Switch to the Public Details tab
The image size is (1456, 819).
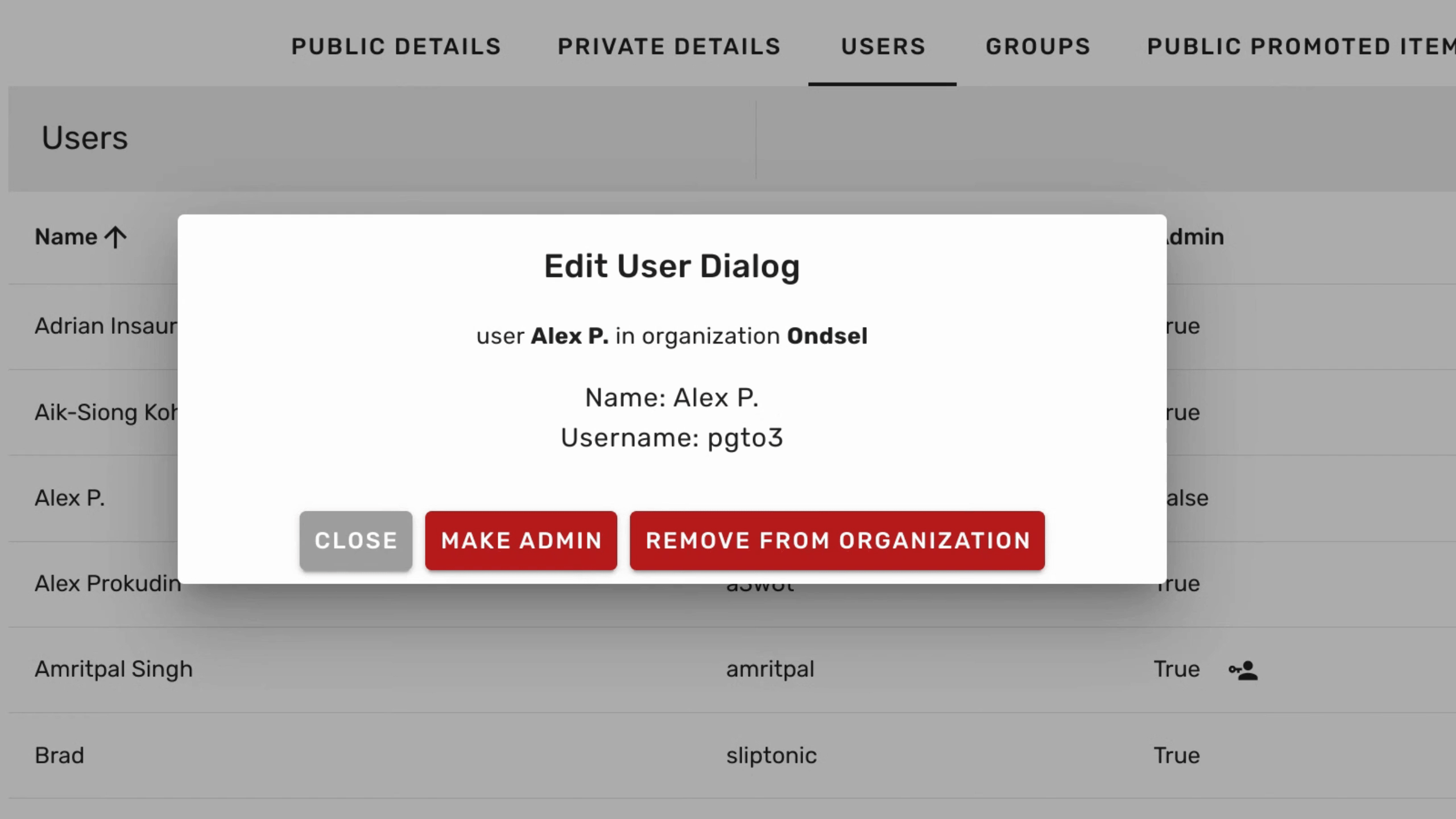[x=396, y=47]
